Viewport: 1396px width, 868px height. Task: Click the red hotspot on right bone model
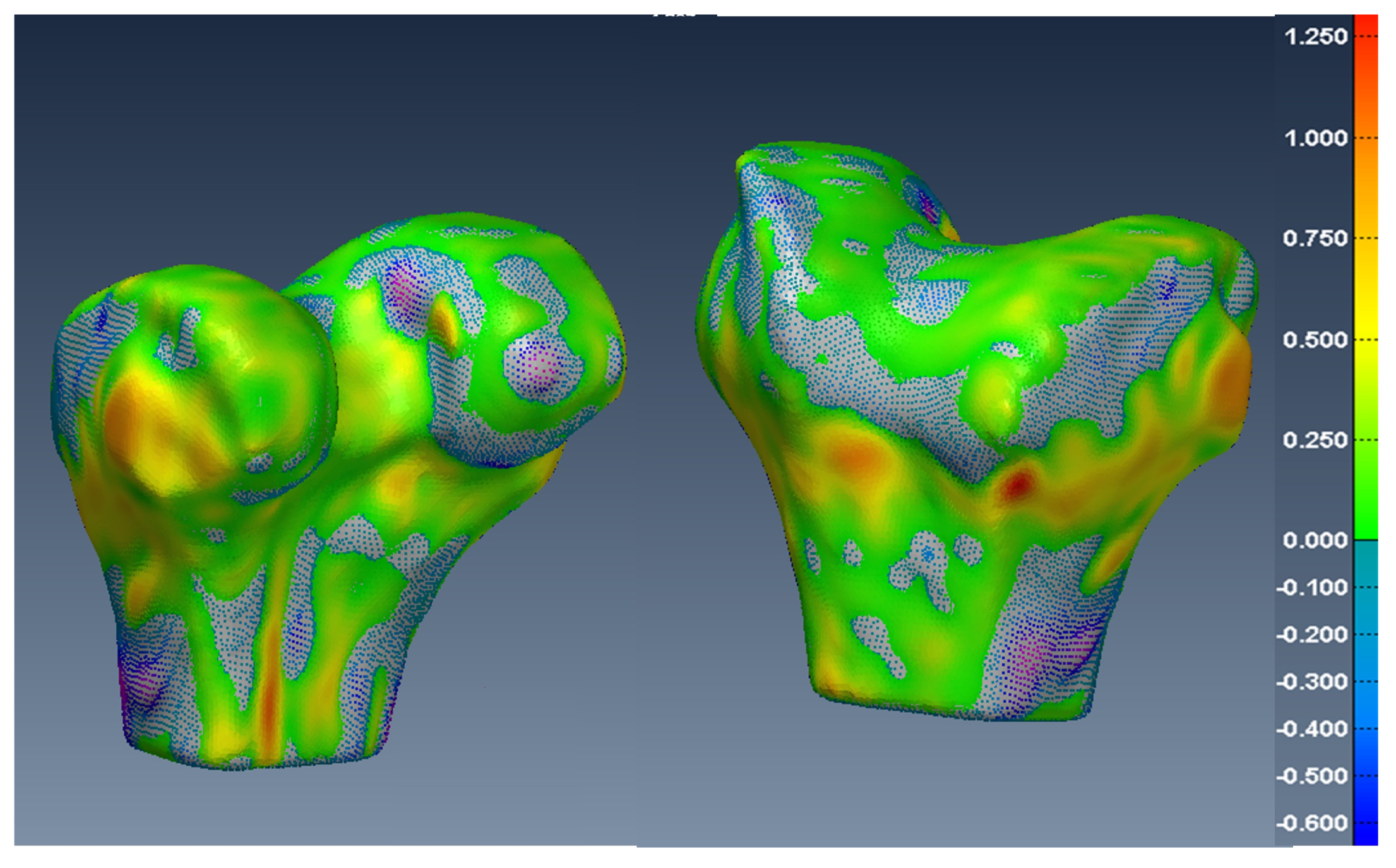(1018, 485)
